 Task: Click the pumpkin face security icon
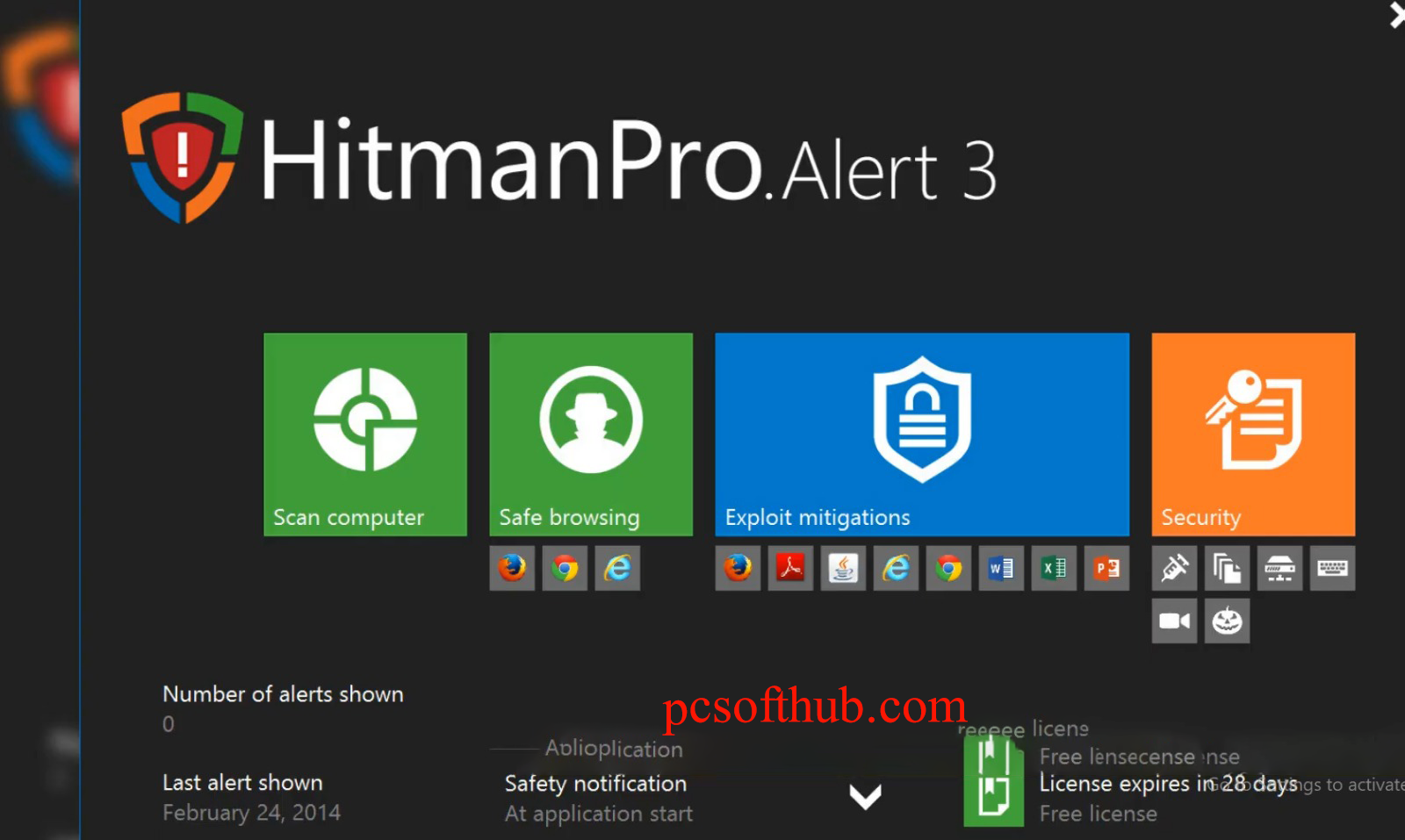click(x=1227, y=621)
